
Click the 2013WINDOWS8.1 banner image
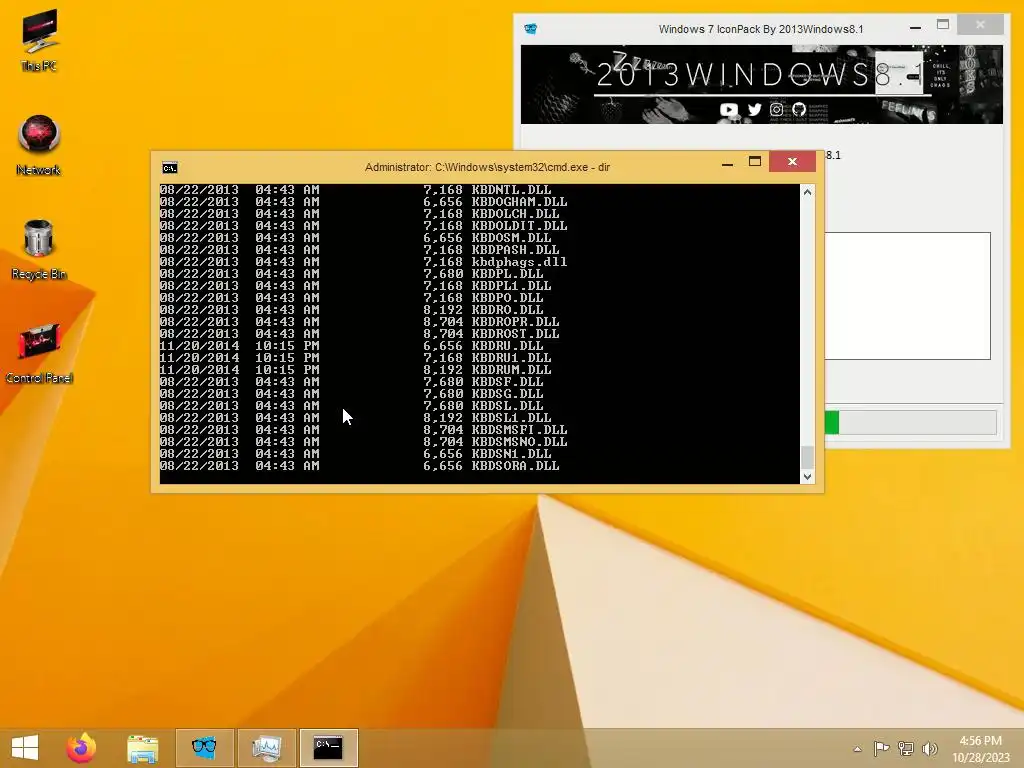pos(761,84)
